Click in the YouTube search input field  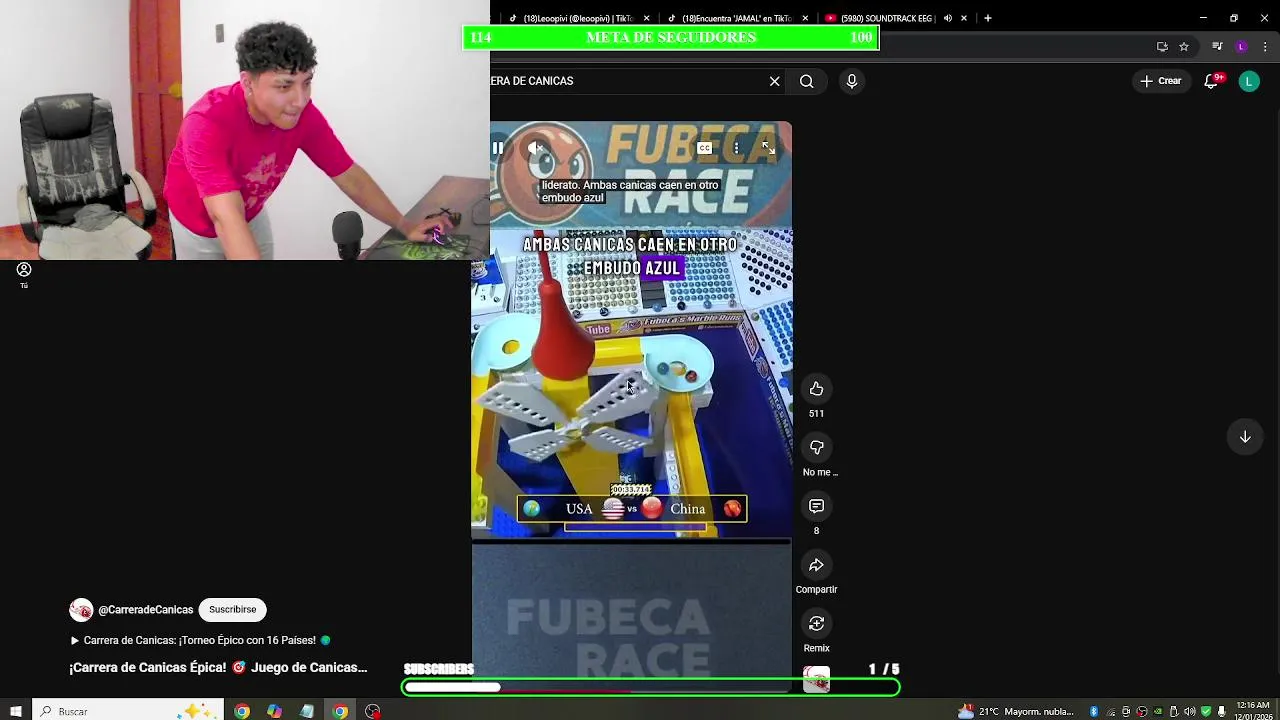click(625, 81)
